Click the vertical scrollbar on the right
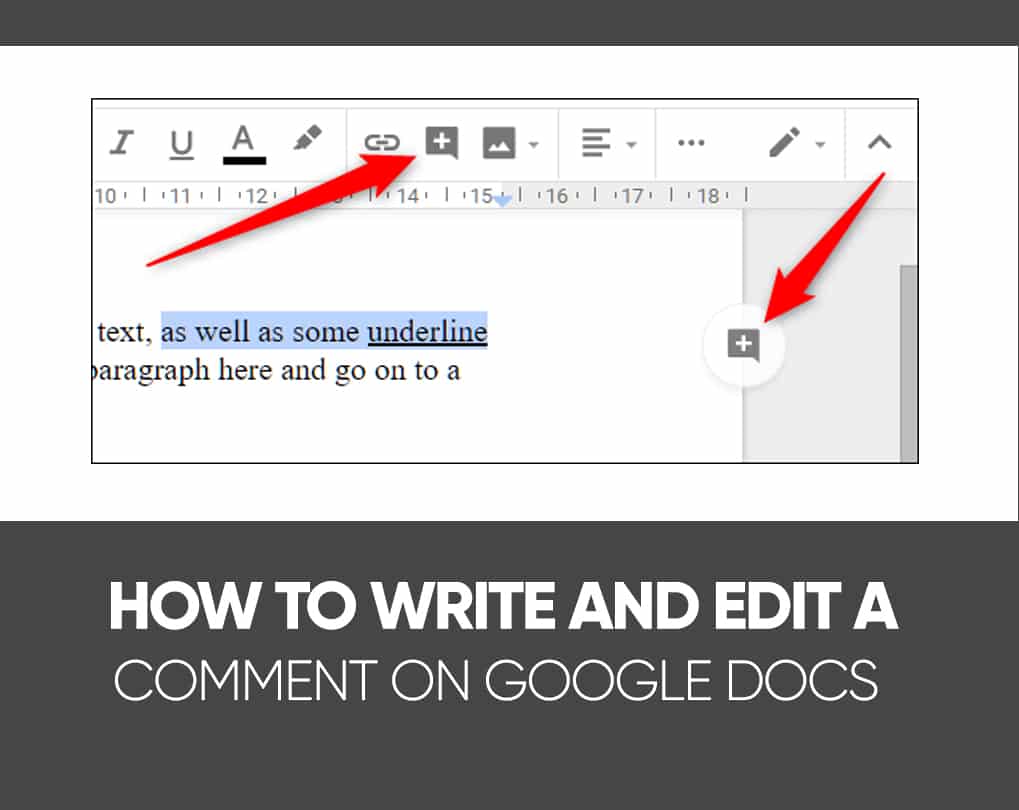The image size is (1019, 810). [909, 363]
